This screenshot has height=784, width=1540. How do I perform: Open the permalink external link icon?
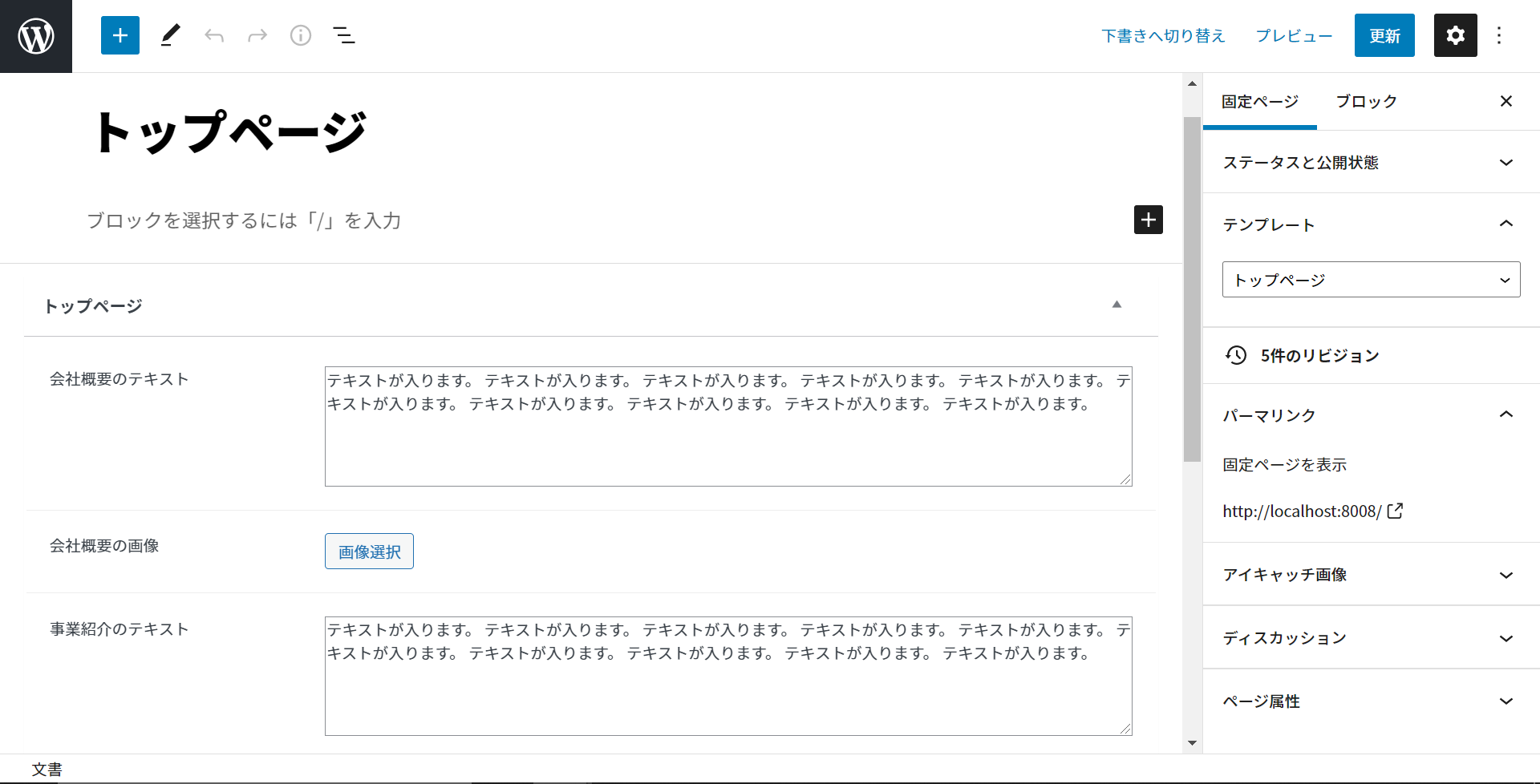tap(1396, 511)
